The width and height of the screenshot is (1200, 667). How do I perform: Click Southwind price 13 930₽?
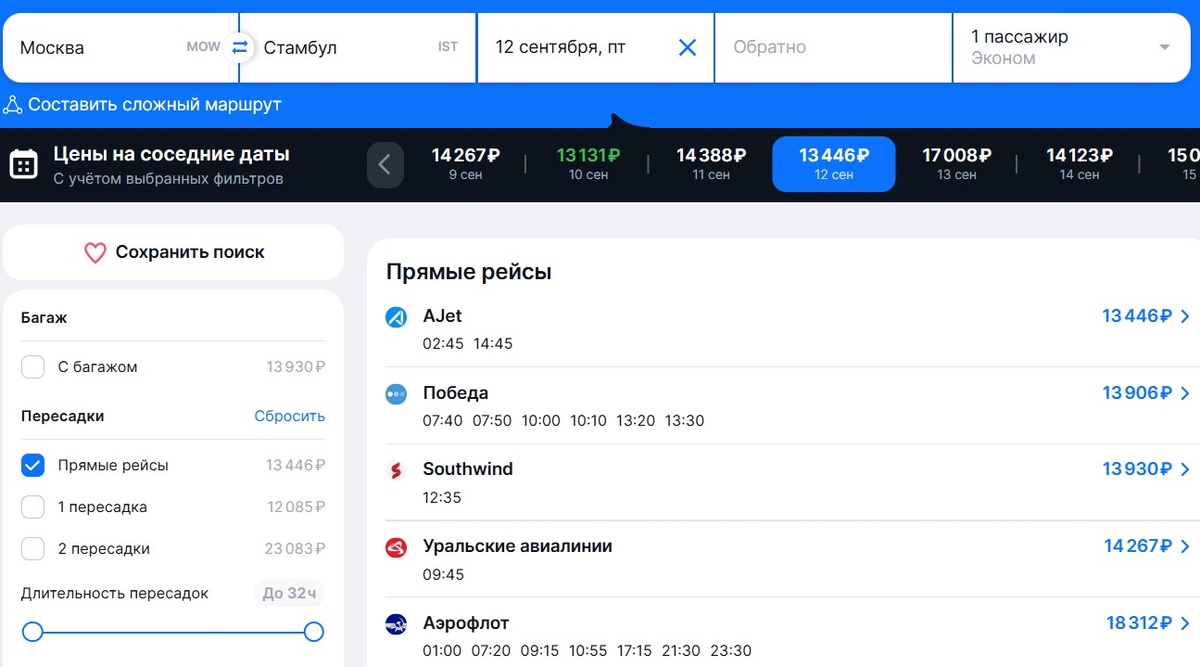1137,469
